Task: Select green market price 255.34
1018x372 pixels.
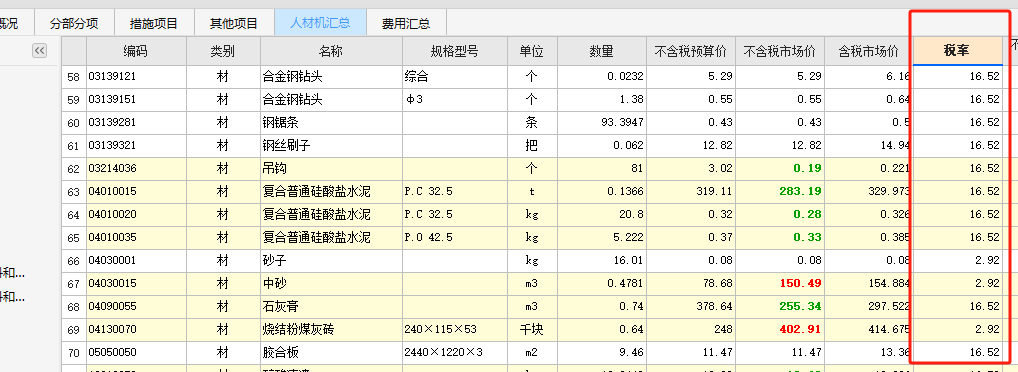Action: pyautogui.click(x=780, y=306)
